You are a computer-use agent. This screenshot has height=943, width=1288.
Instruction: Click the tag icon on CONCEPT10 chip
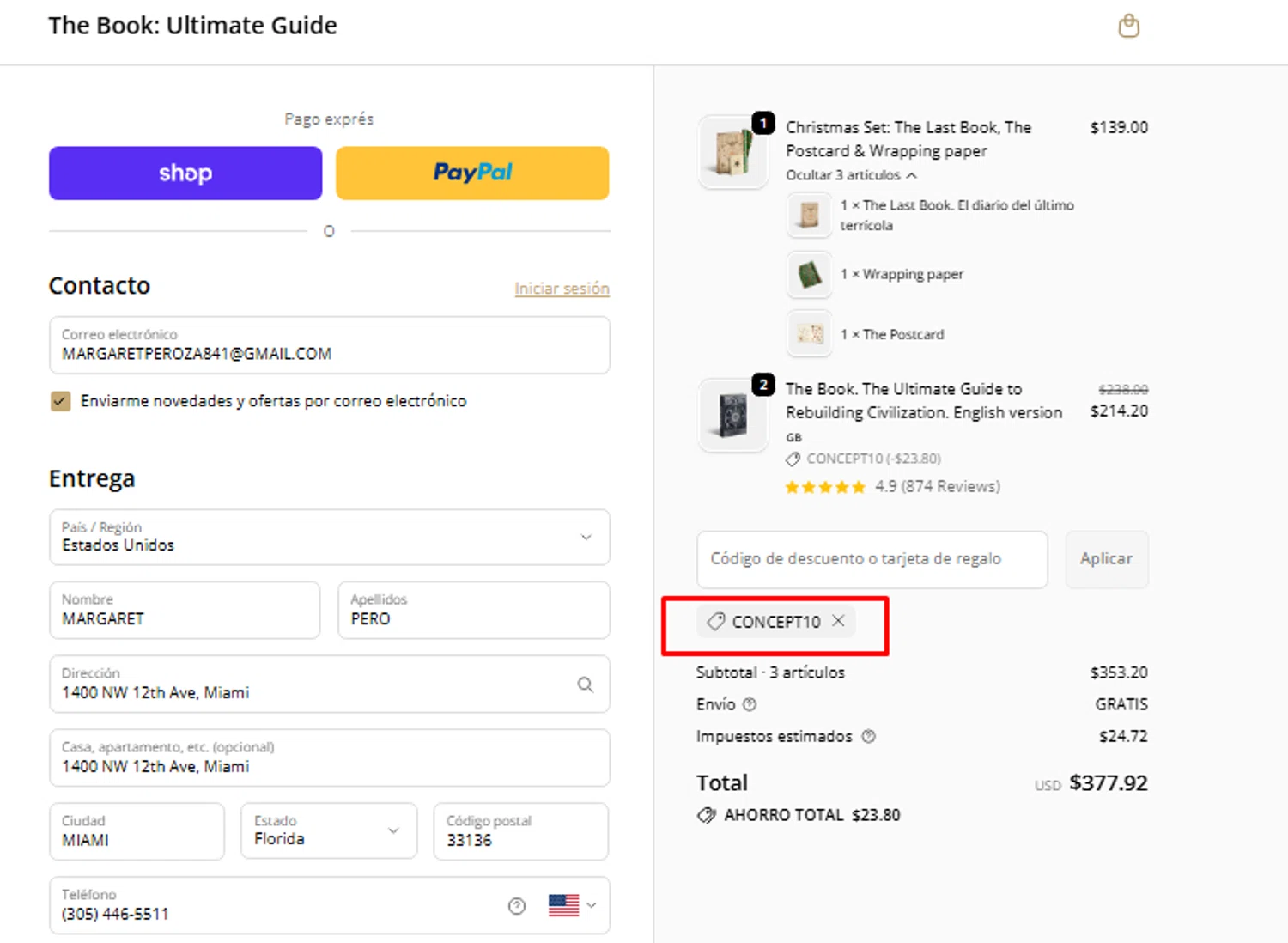coord(715,621)
